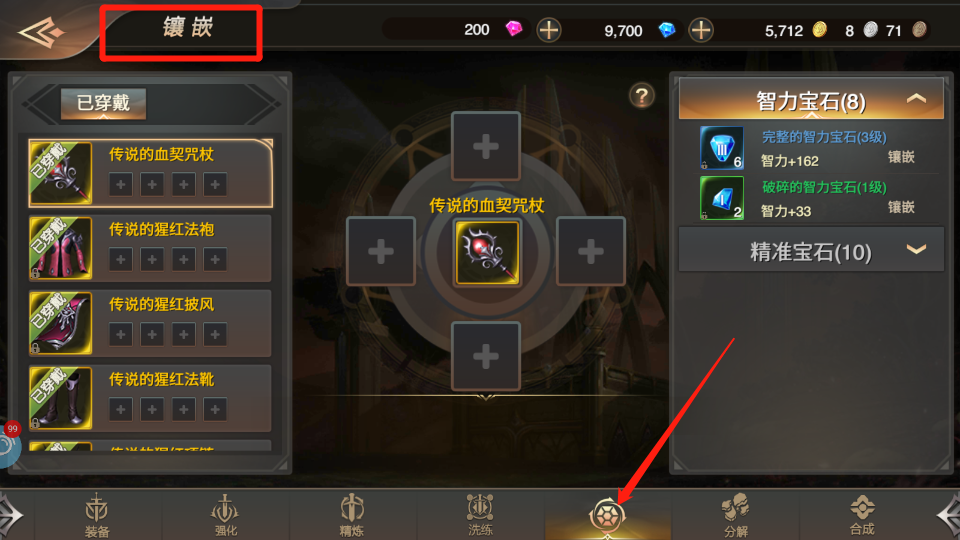The width and height of the screenshot is (960, 540).
Task: Go to the 合成 tab
Action: point(862,516)
